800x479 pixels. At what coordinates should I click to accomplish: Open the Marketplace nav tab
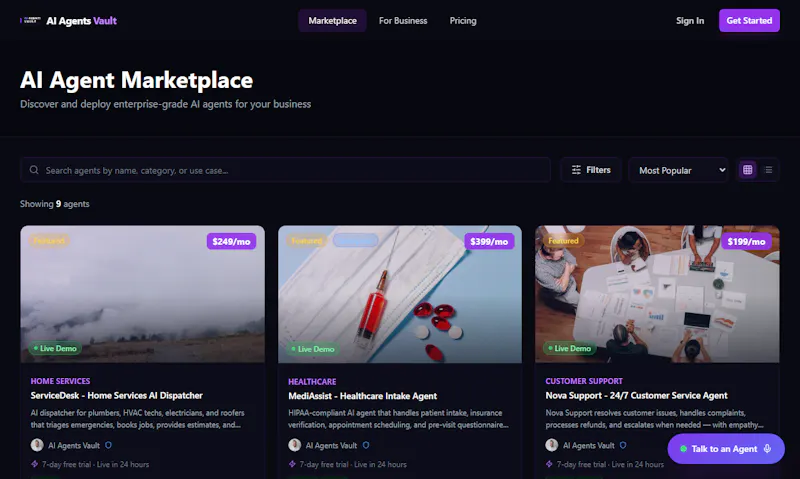332,21
